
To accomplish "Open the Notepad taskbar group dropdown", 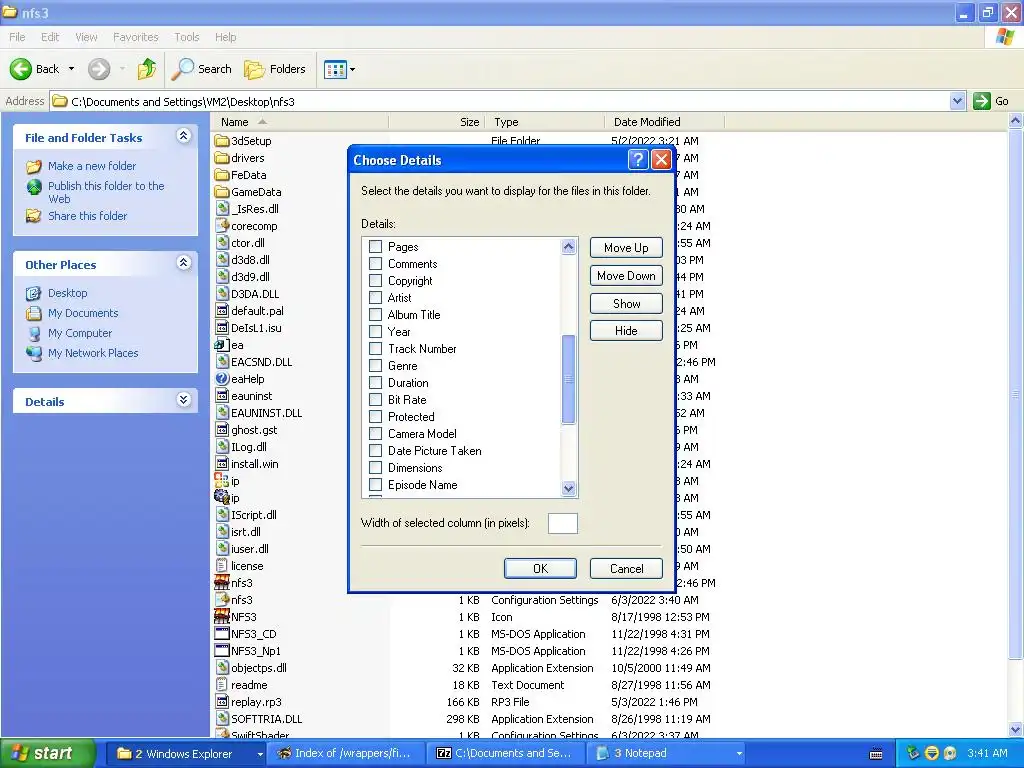I will 739,754.
